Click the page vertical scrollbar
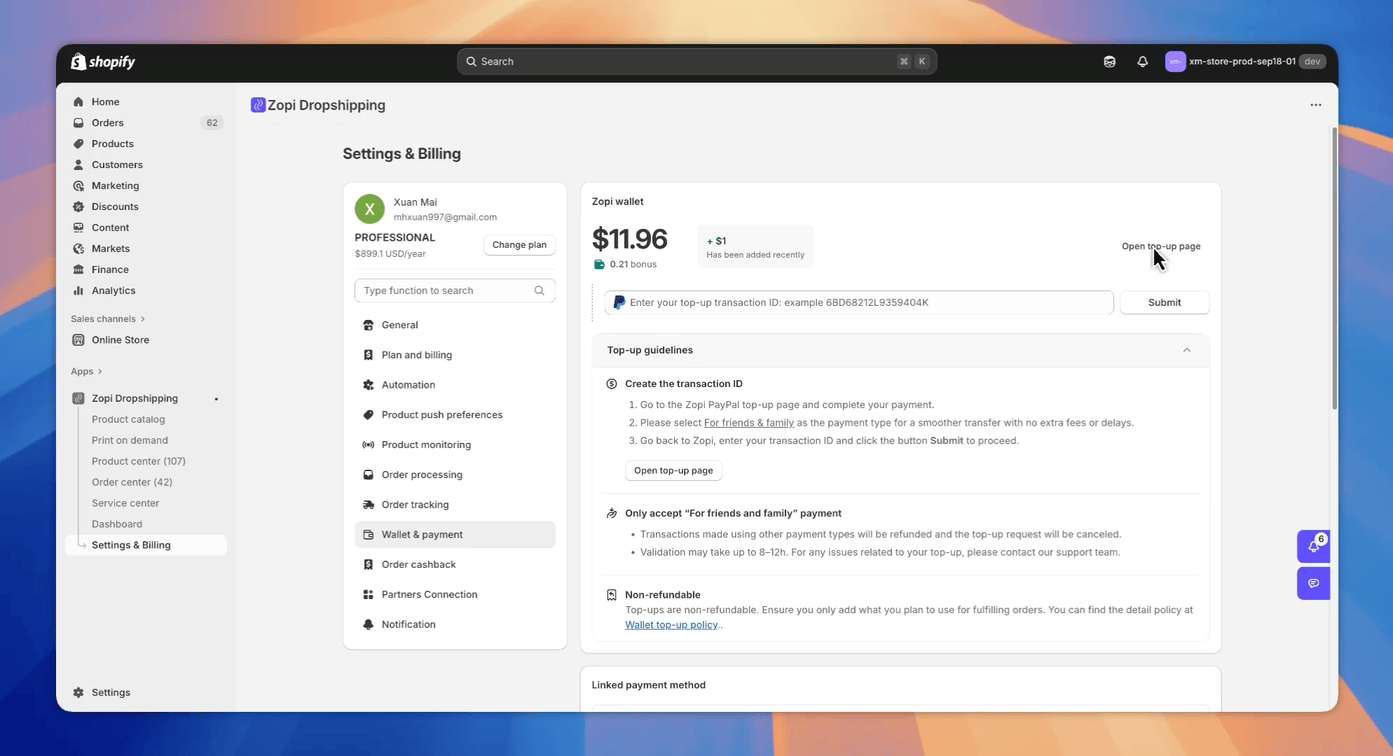This screenshot has height=756, width=1393. (1333, 268)
